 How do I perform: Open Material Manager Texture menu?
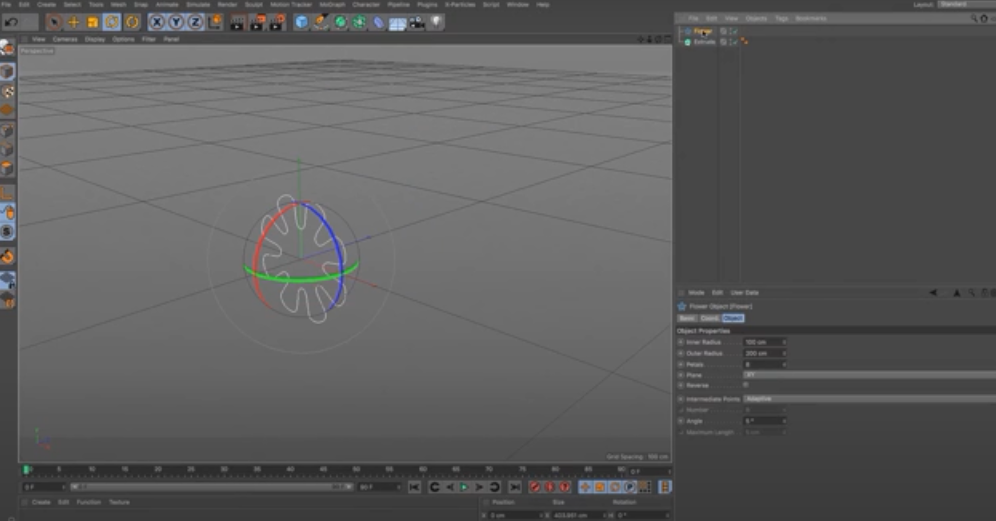pyautogui.click(x=119, y=503)
